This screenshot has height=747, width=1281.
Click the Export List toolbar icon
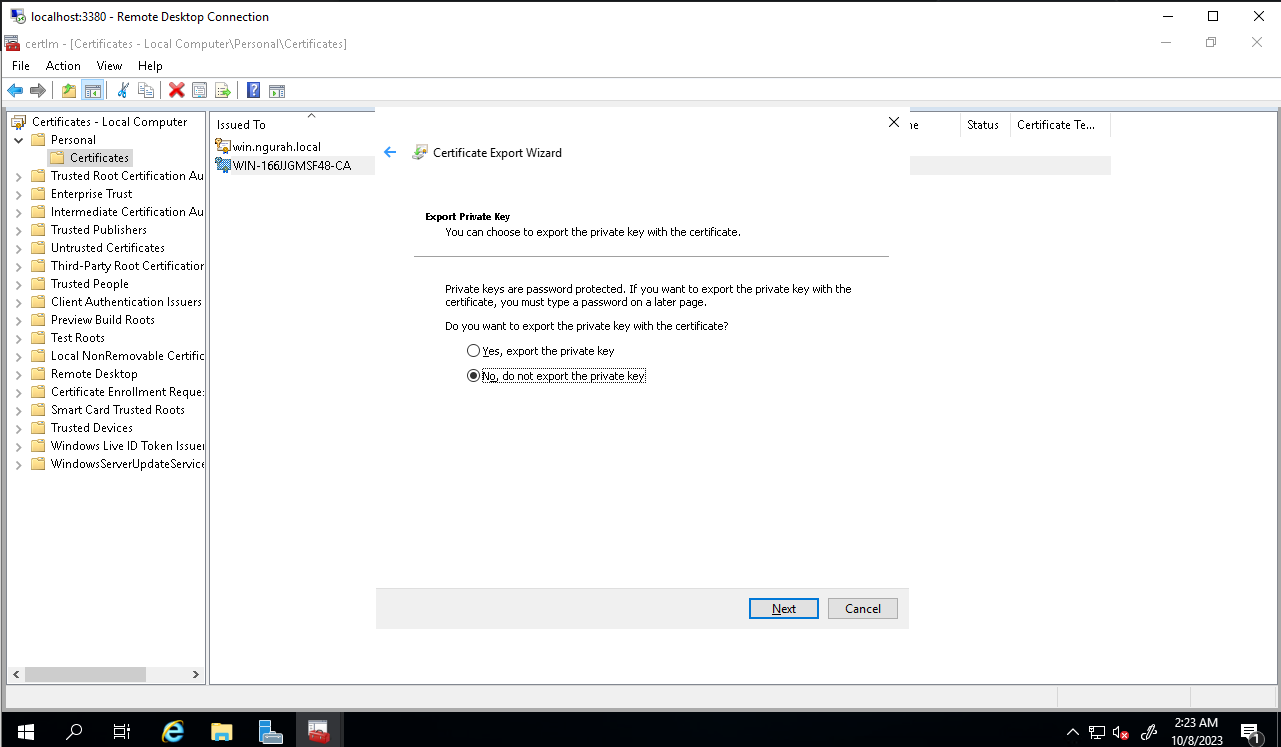tap(223, 91)
